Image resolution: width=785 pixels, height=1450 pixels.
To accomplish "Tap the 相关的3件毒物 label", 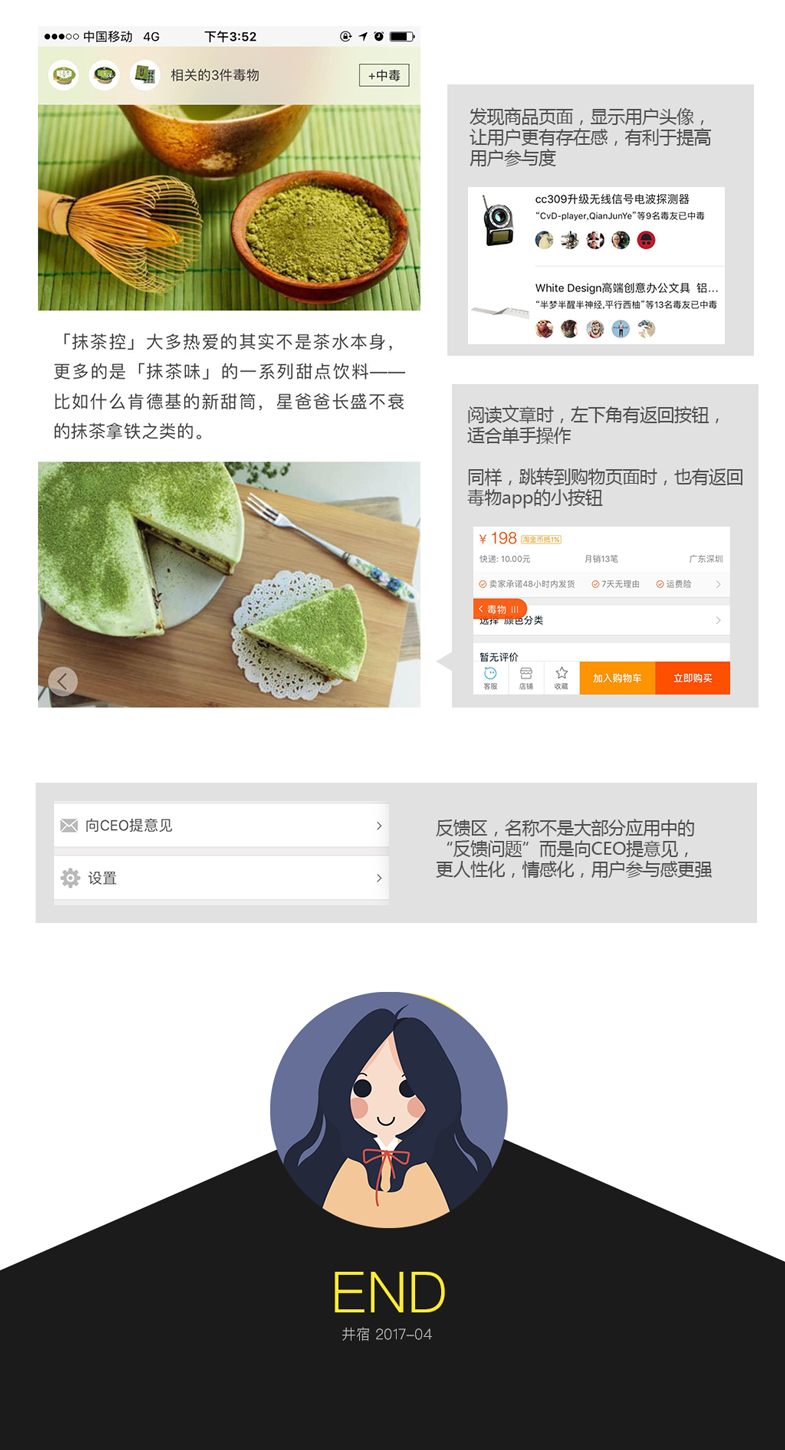I will pyautogui.click(x=215, y=75).
